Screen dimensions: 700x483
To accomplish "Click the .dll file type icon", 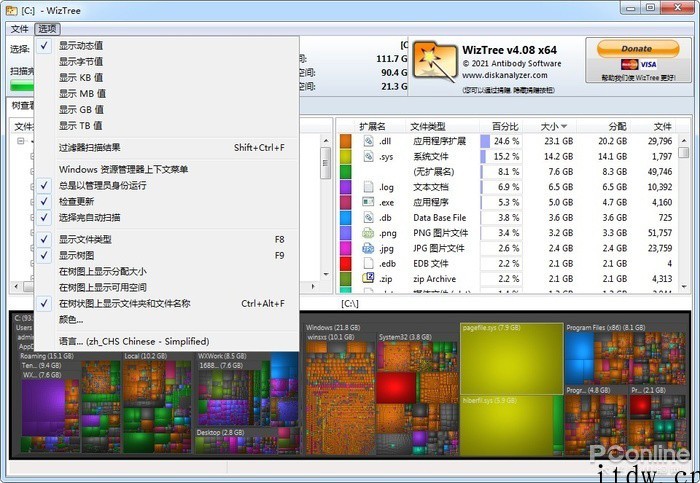I will [x=368, y=142].
